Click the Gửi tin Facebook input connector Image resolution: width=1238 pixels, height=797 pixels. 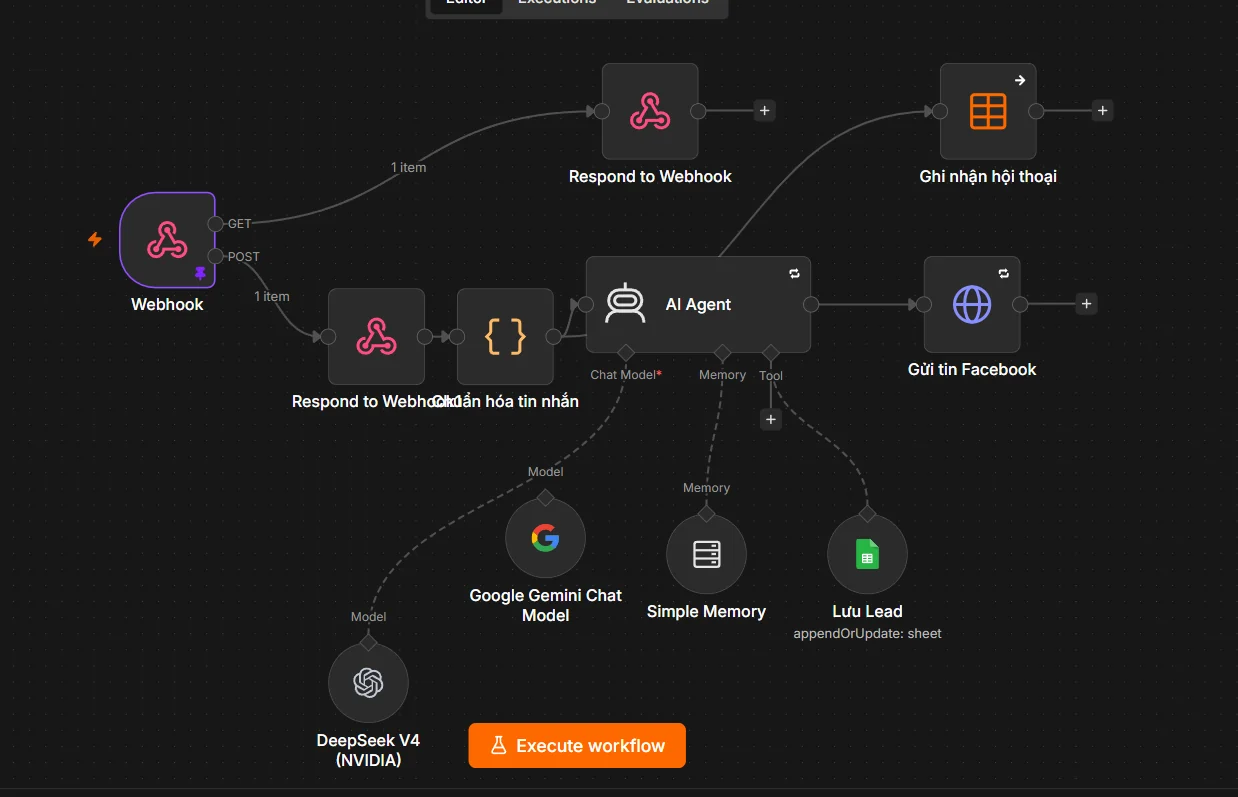924,304
